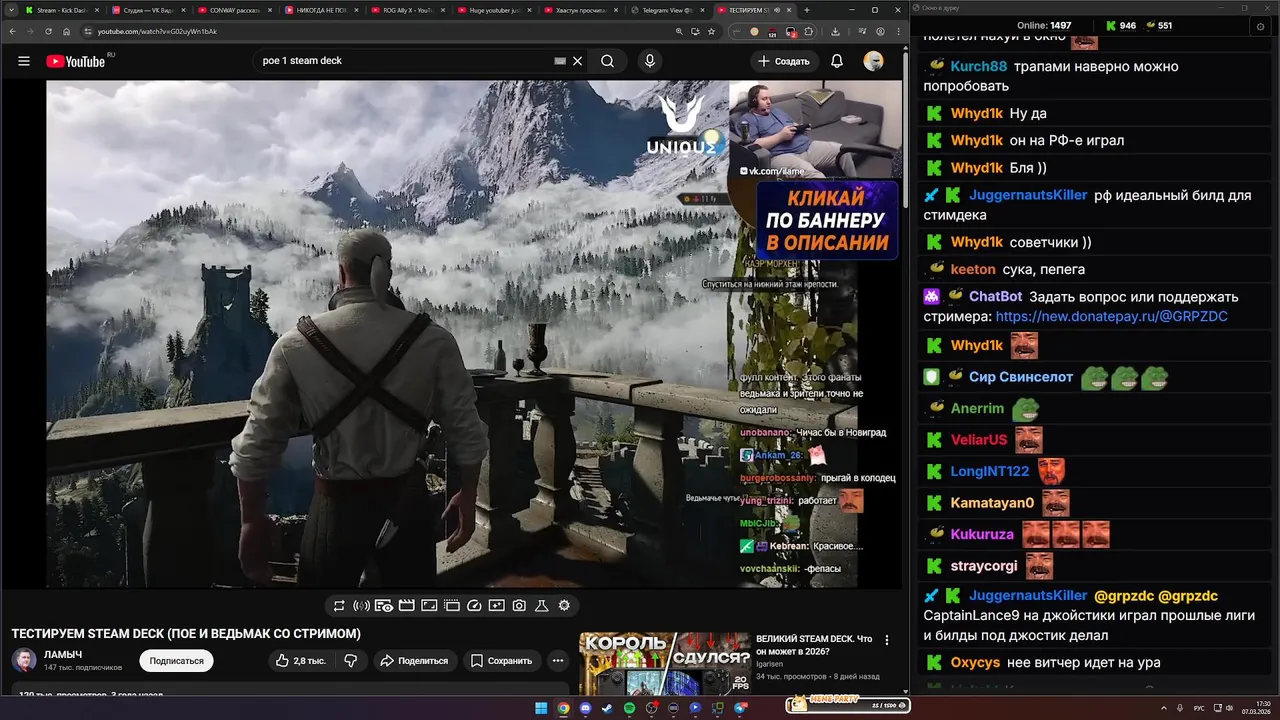Reload the page with the refresh button

tap(48, 31)
